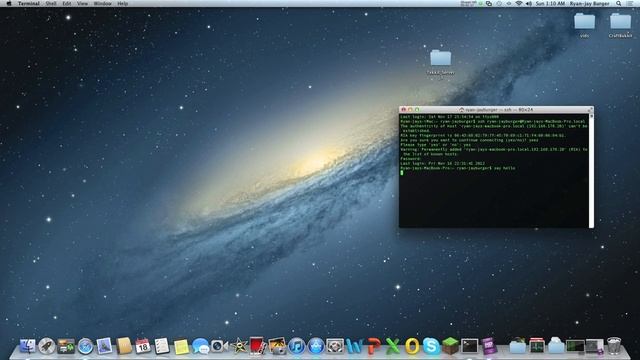Open Finder from the dock
This screenshot has height=360, width=640.
[27, 346]
